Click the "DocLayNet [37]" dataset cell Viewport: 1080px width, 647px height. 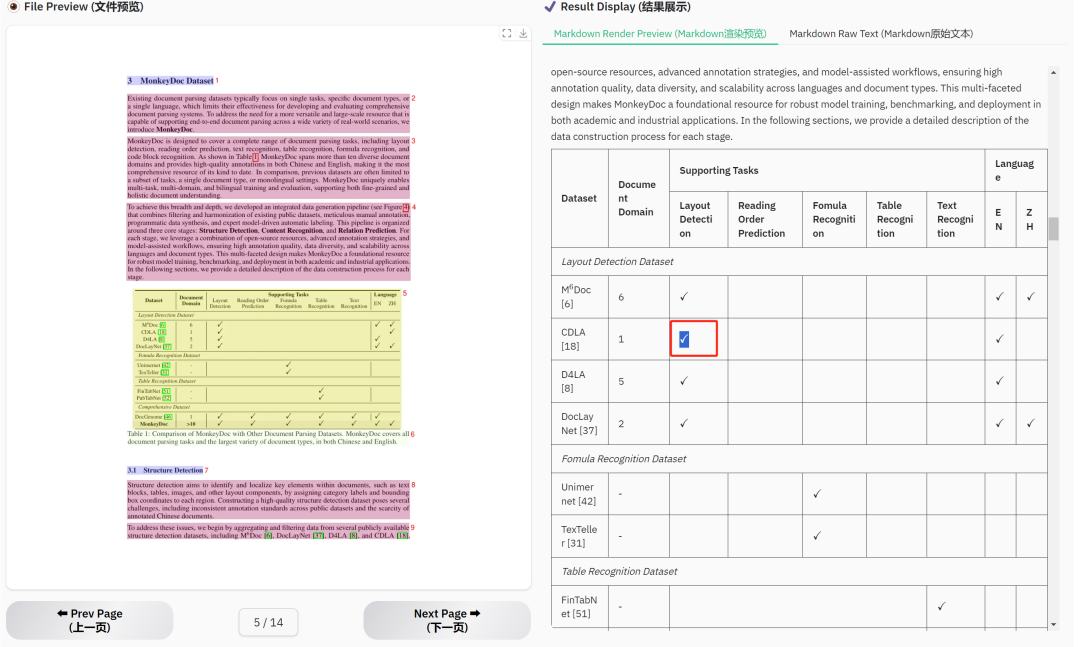tap(579, 424)
